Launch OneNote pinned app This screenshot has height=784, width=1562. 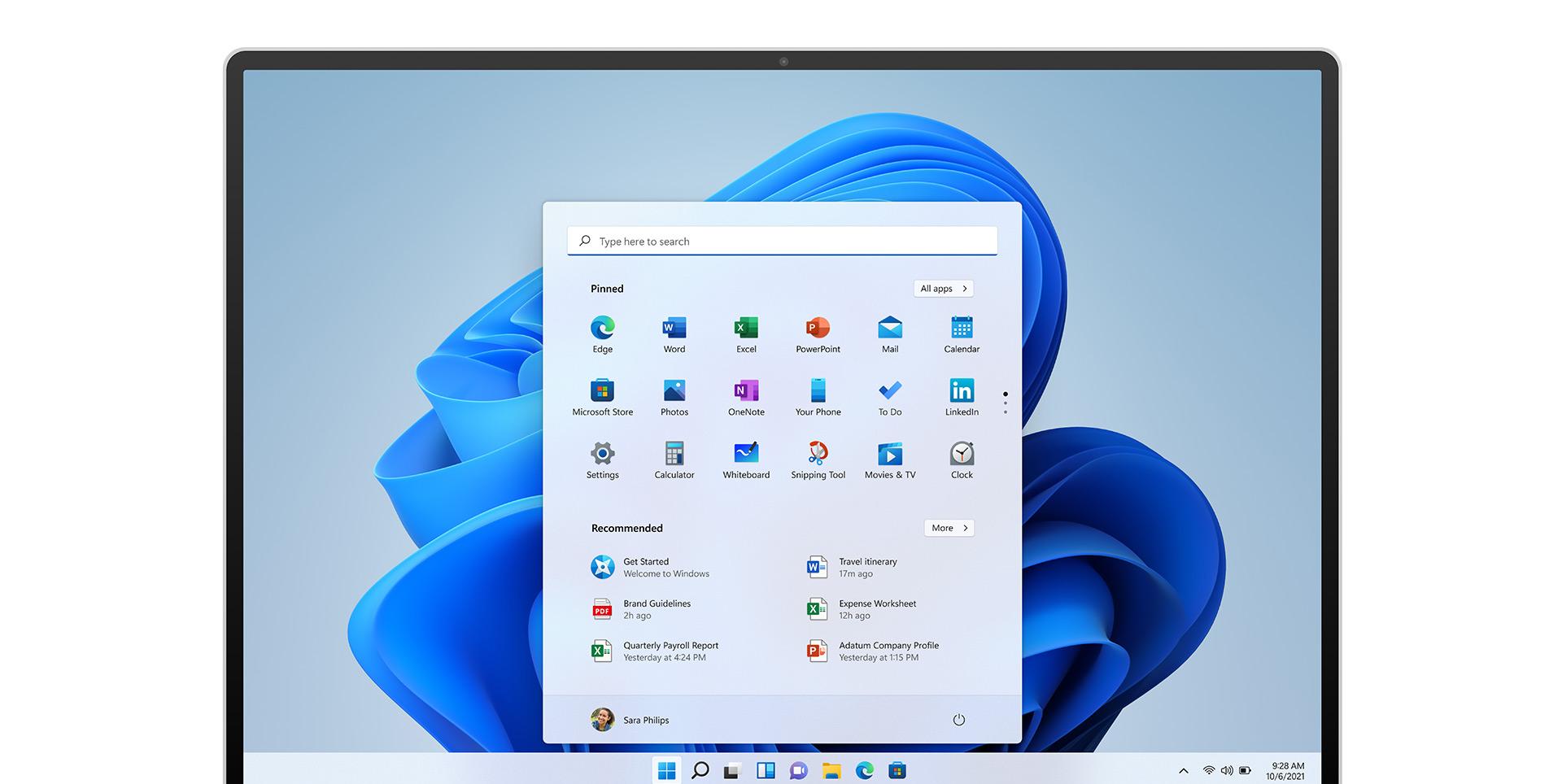[x=746, y=397]
